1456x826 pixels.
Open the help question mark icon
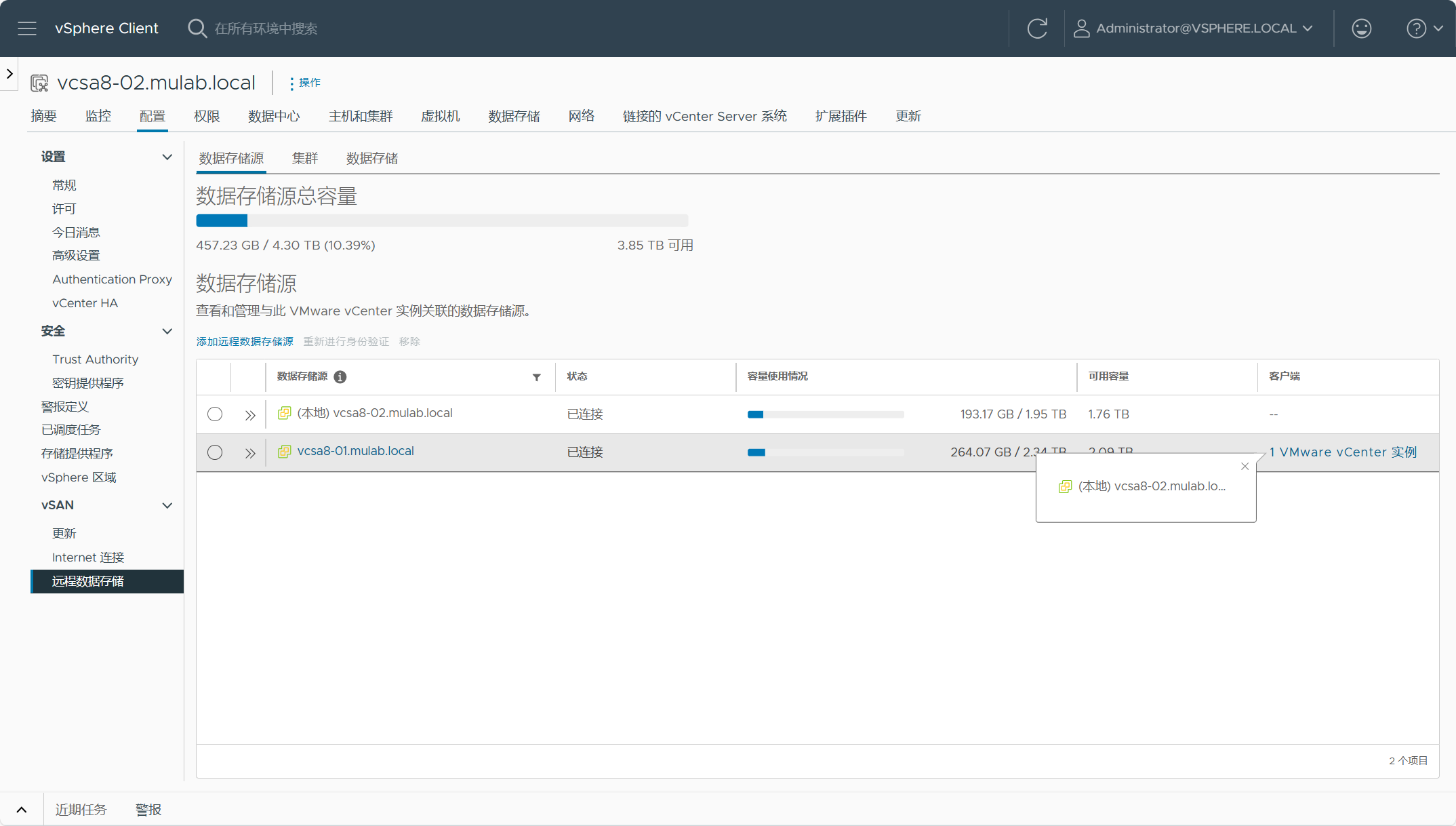coord(1416,28)
